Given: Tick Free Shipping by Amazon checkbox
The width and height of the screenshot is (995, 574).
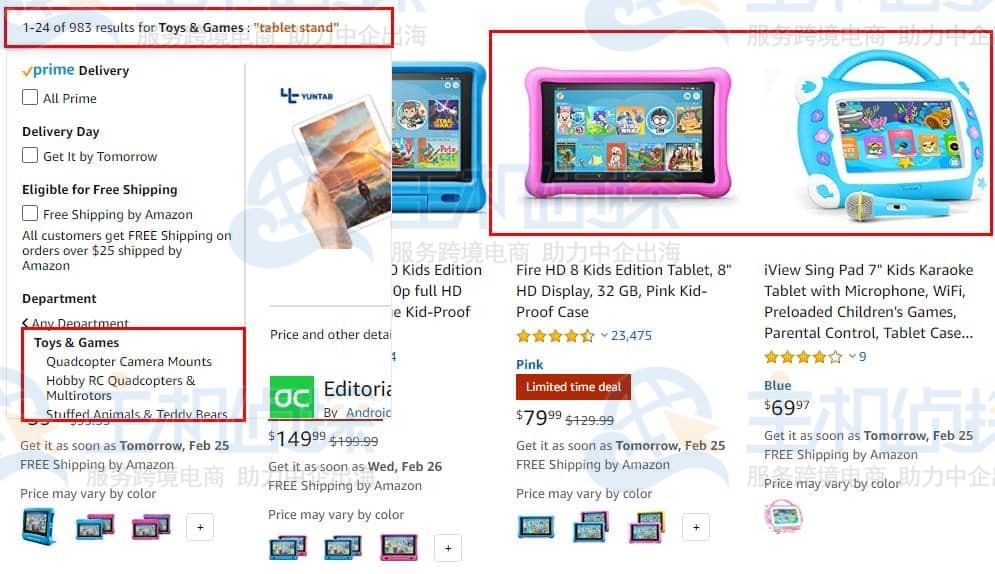Looking at the screenshot, I should click(x=30, y=213).
